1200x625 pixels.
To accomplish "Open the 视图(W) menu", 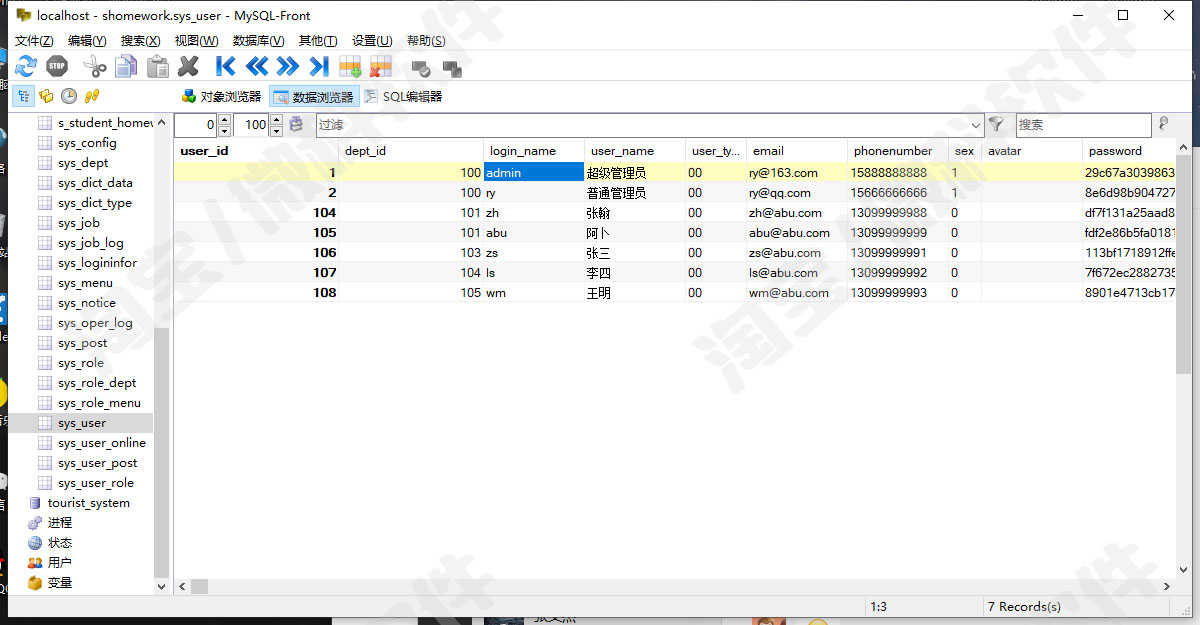I will (x=196, y=40).
